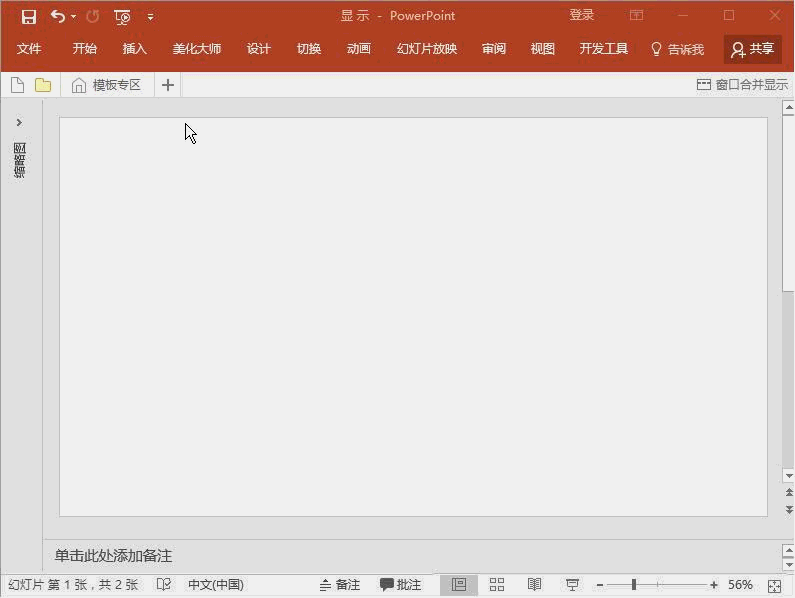Image resolution: width=795 pixels, height=598 pixels.
Task: Customize the Quick Access Toolbar dropdown
Action: (x=150, y=17)
